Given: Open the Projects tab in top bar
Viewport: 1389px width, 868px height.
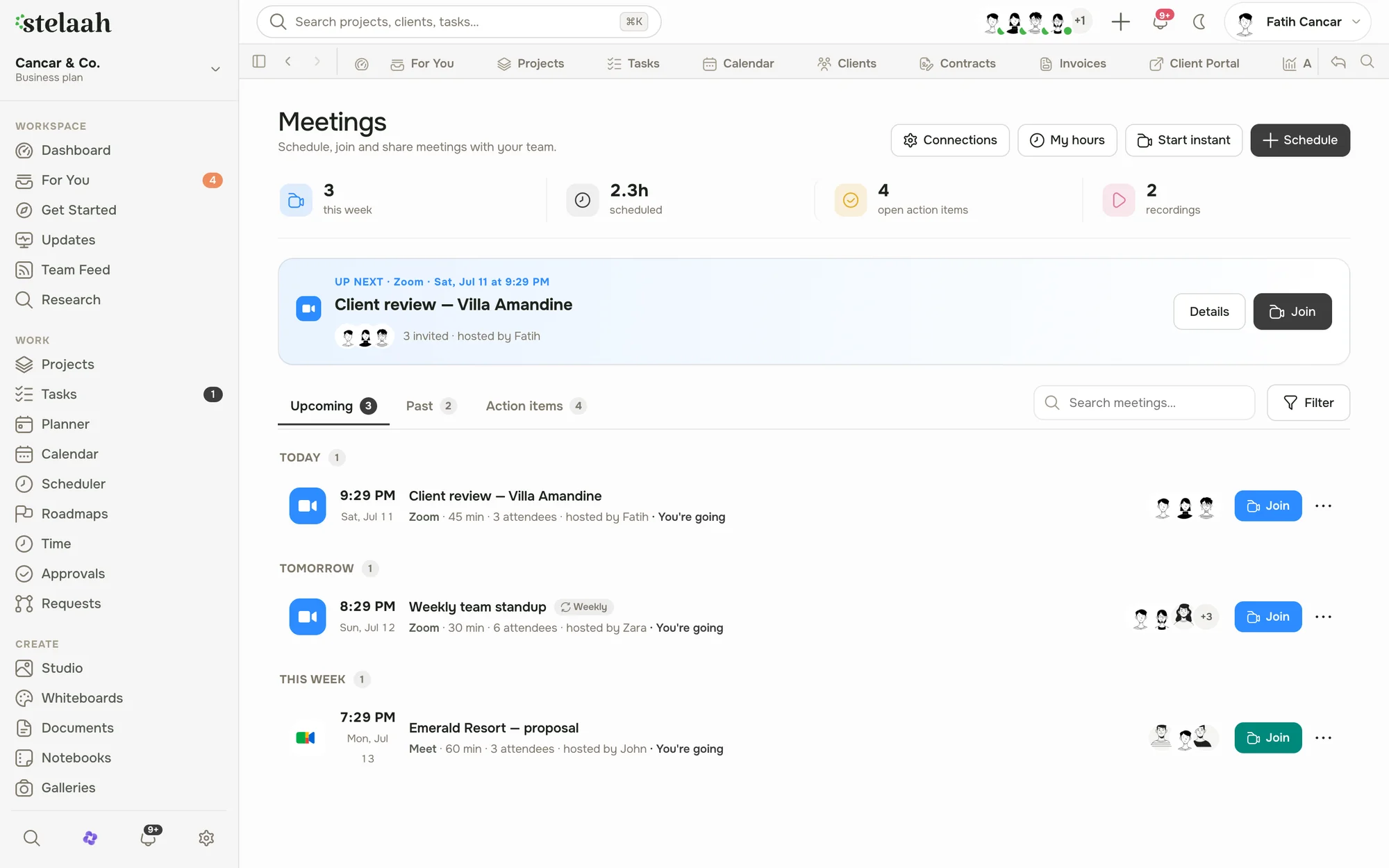Looking at the screenshot, I should 531,63.
